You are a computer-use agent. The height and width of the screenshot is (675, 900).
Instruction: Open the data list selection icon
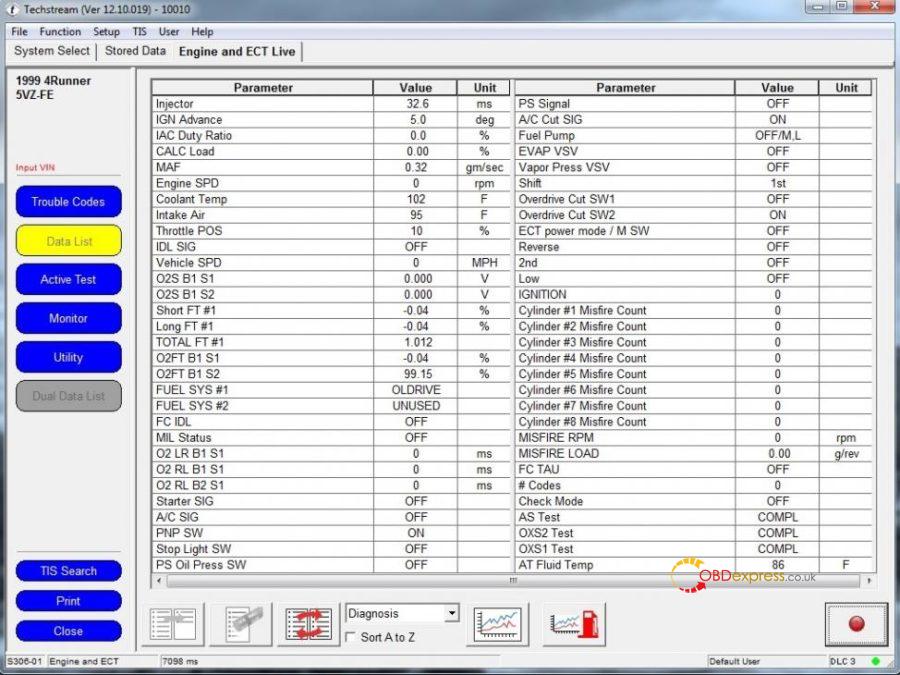(172, 622)
